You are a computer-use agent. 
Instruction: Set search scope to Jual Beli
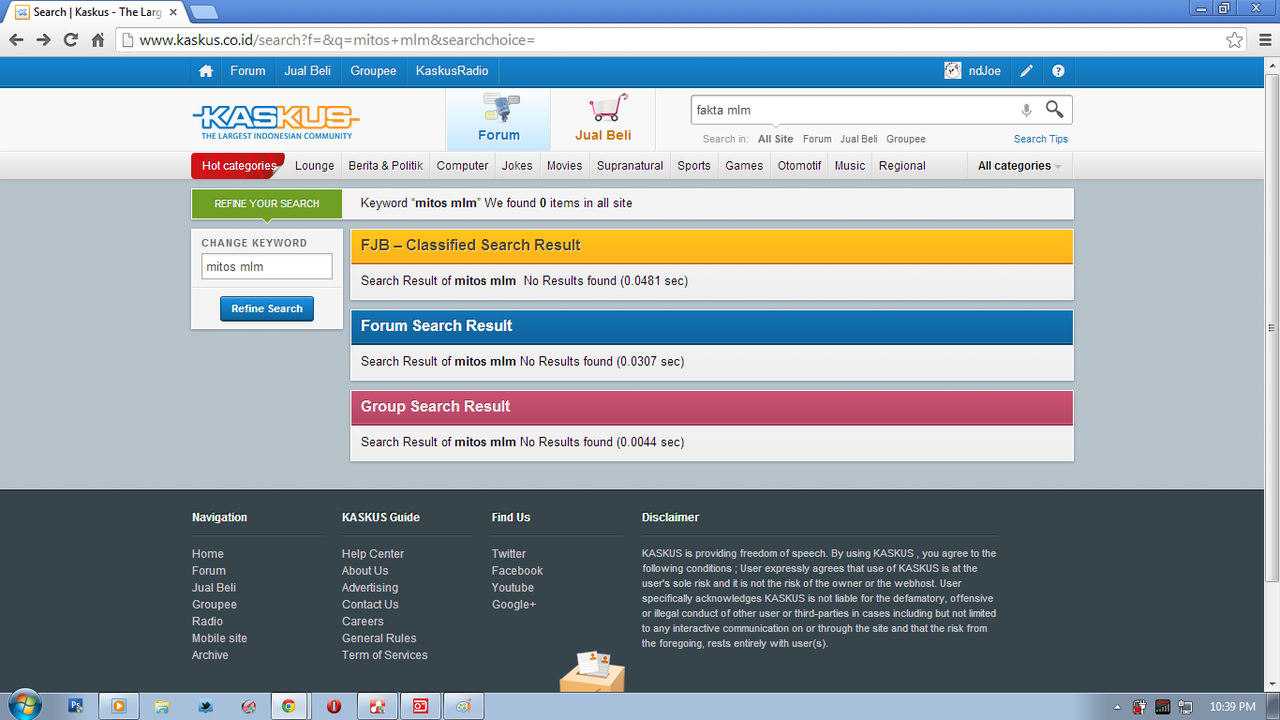pos(859,139)
